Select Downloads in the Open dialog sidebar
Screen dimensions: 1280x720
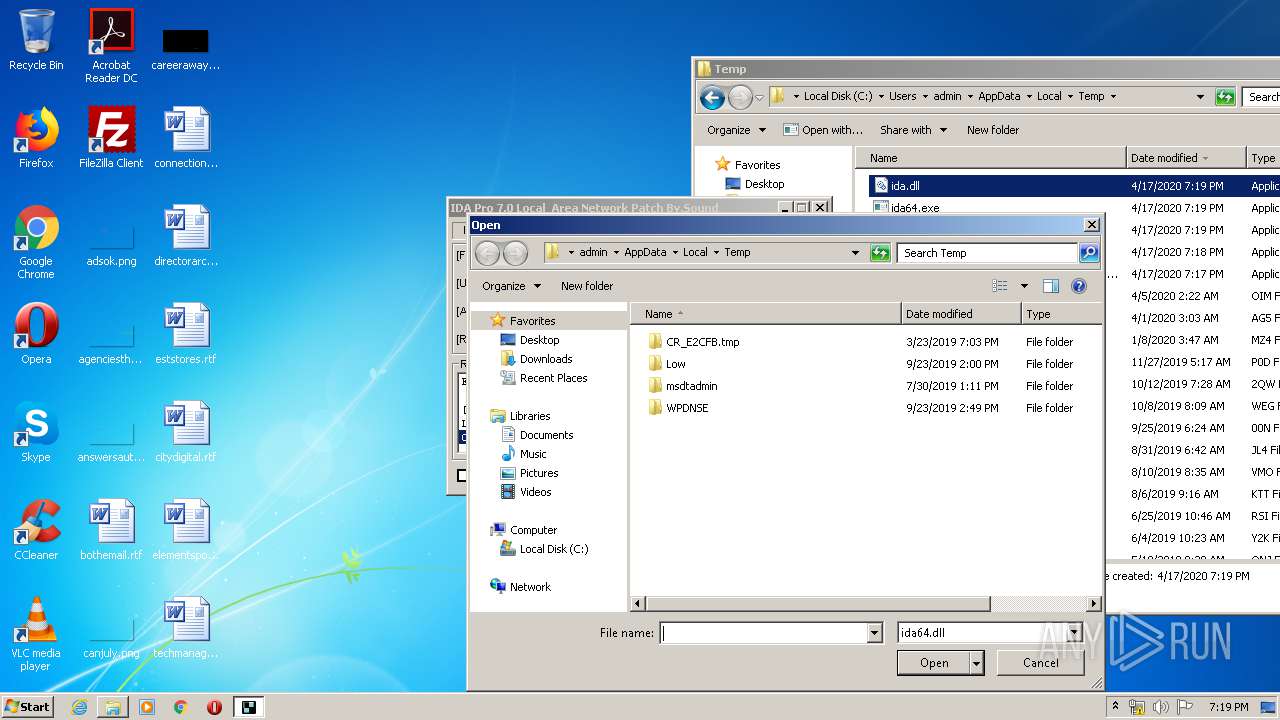(546, 359)
